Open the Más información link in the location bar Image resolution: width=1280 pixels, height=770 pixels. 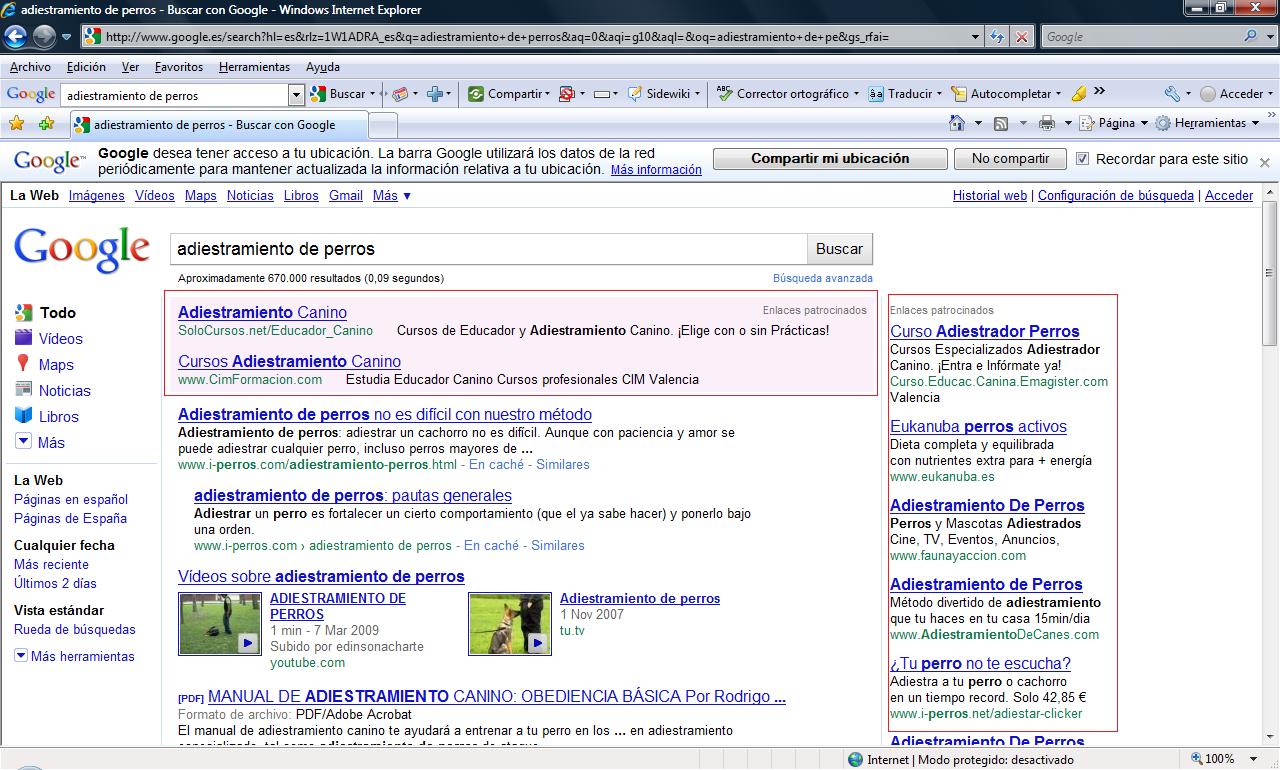[656, 170]
